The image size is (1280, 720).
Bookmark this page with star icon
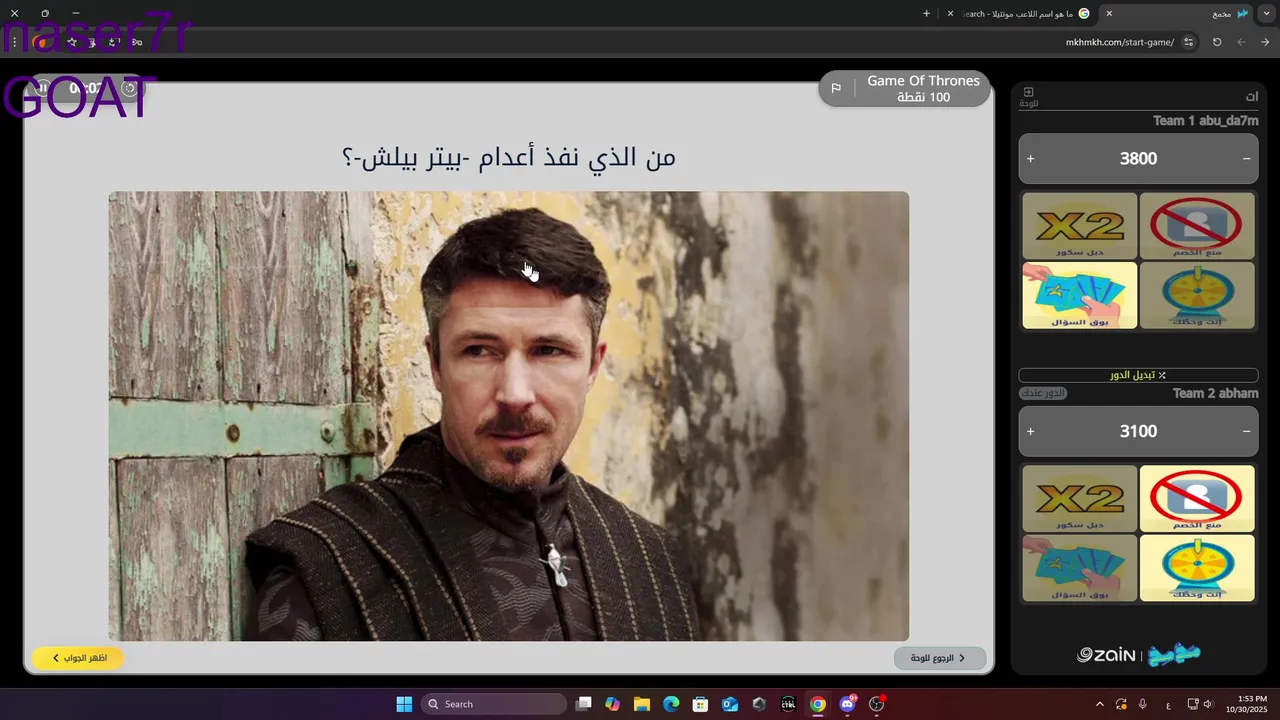pos(72,42)
